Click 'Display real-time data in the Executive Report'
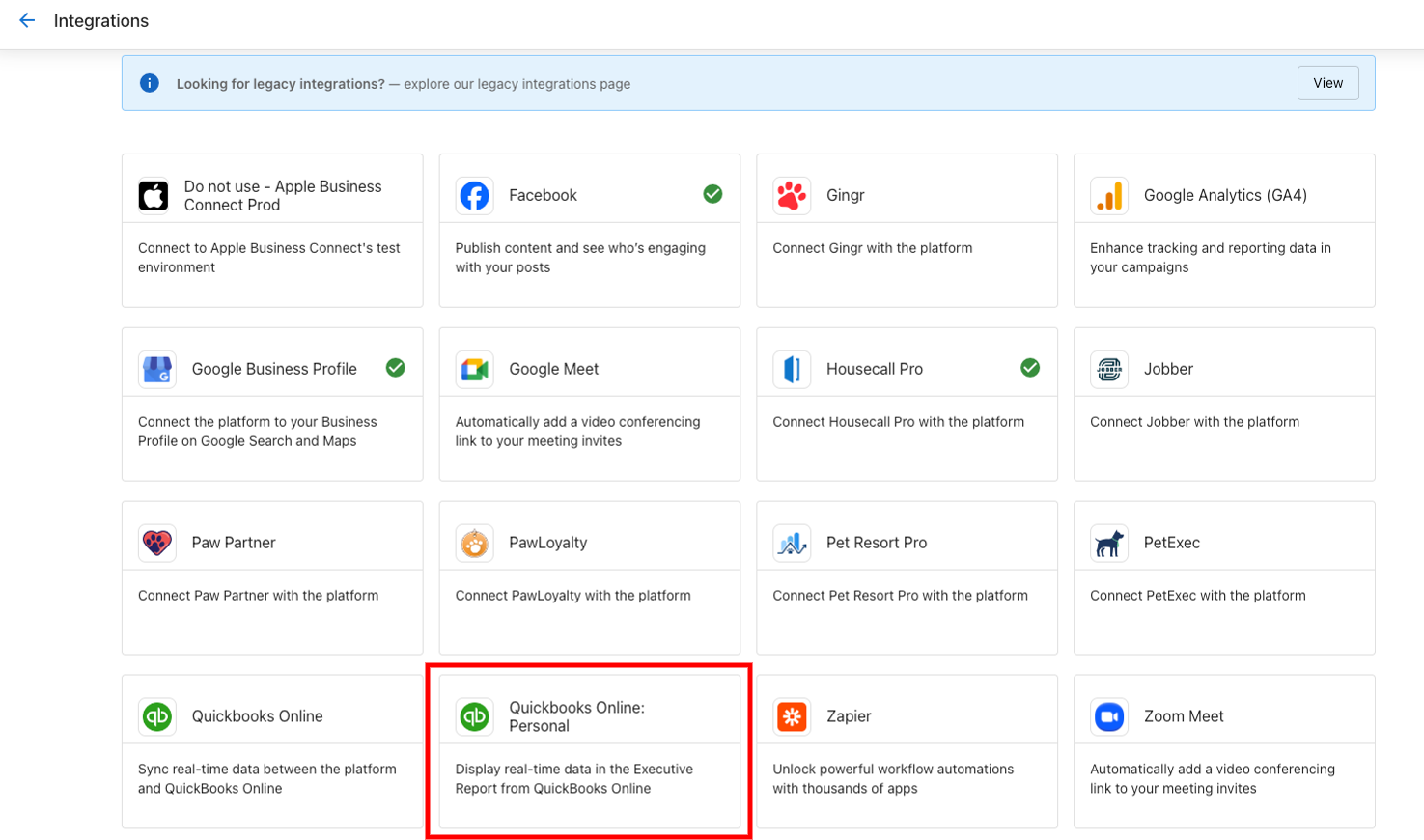 click(574, 779)
